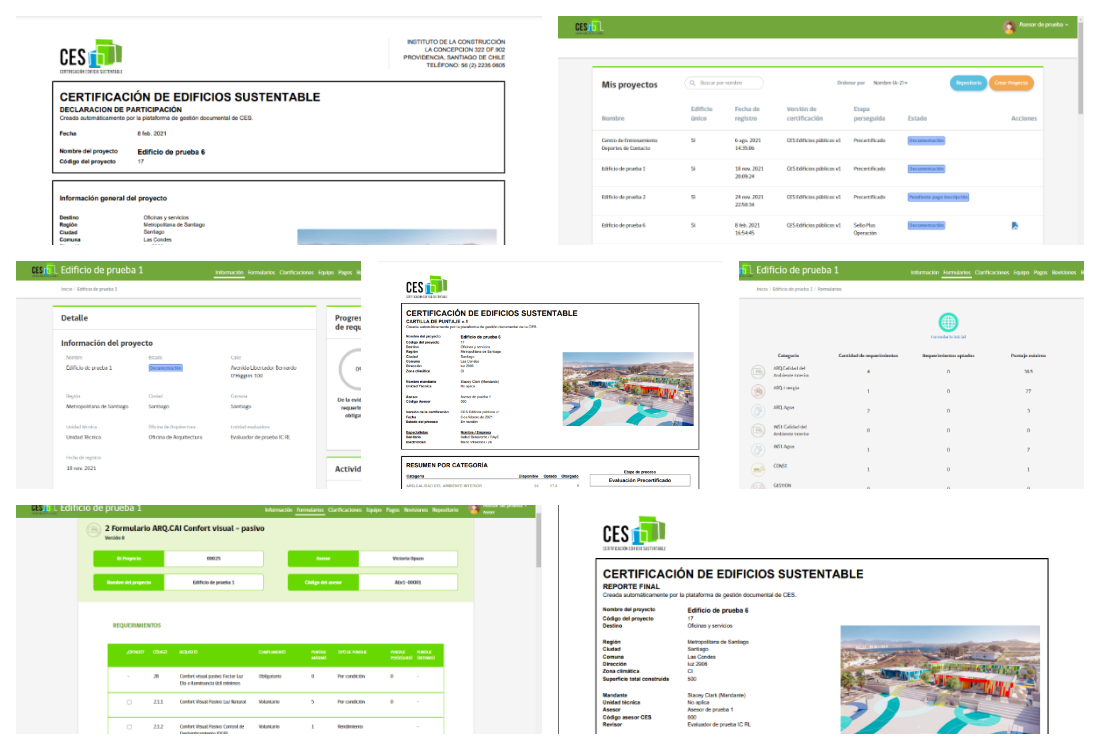Open the Información tab in the category list page
1100x750 pixels.
(924, 272)
